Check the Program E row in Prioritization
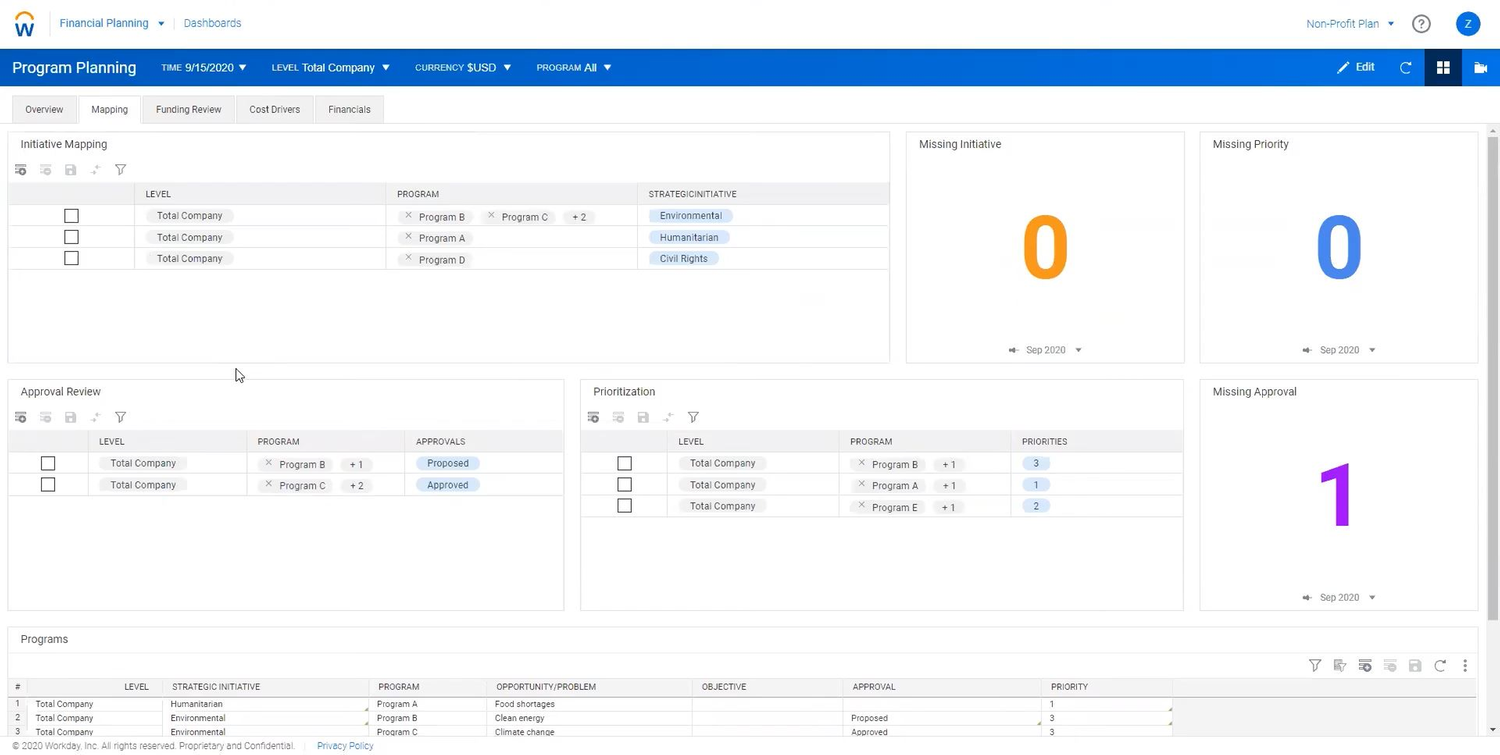The height and width of the screenshot is (755, 1500). tap(624, 506)
